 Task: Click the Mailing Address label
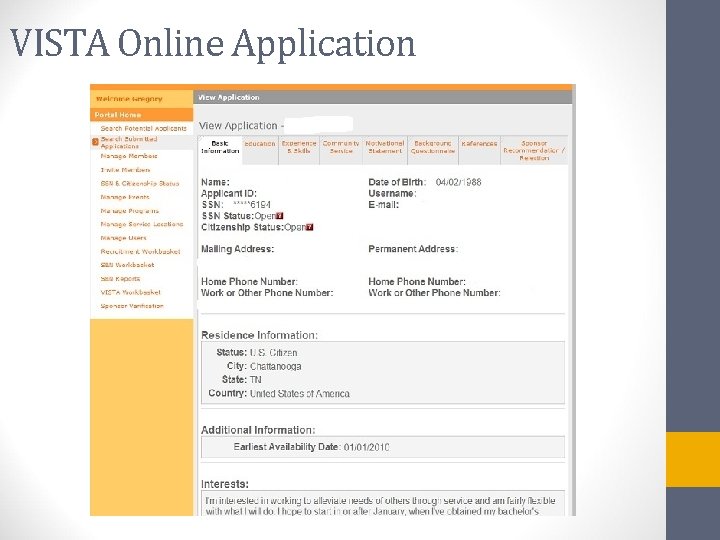point(237,249)
